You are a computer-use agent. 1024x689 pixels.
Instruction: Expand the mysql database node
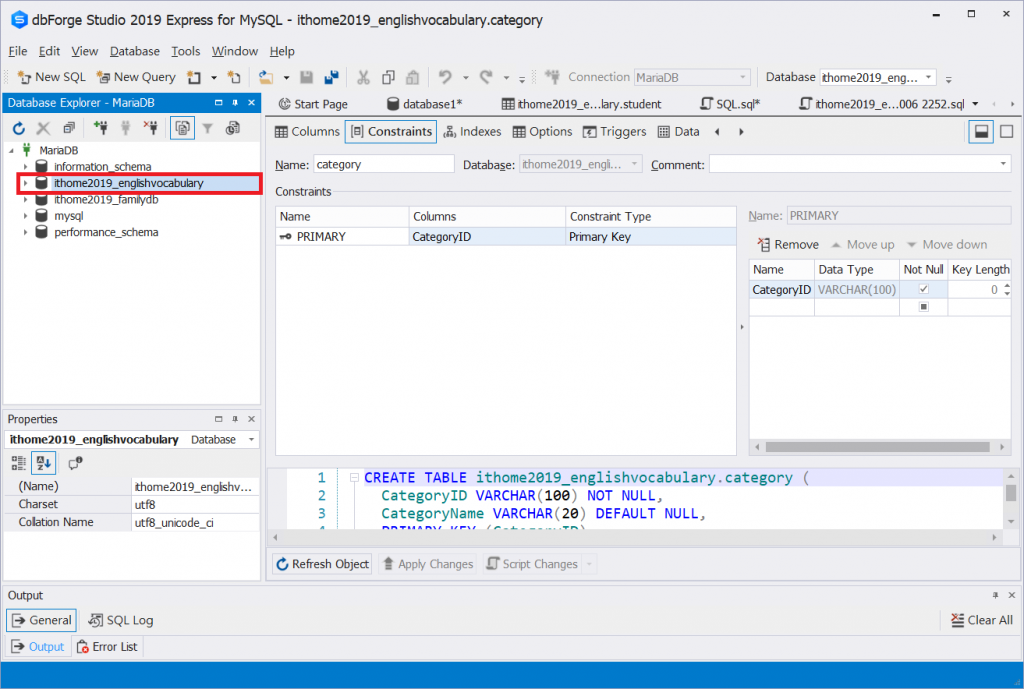[x=25, y=216]
